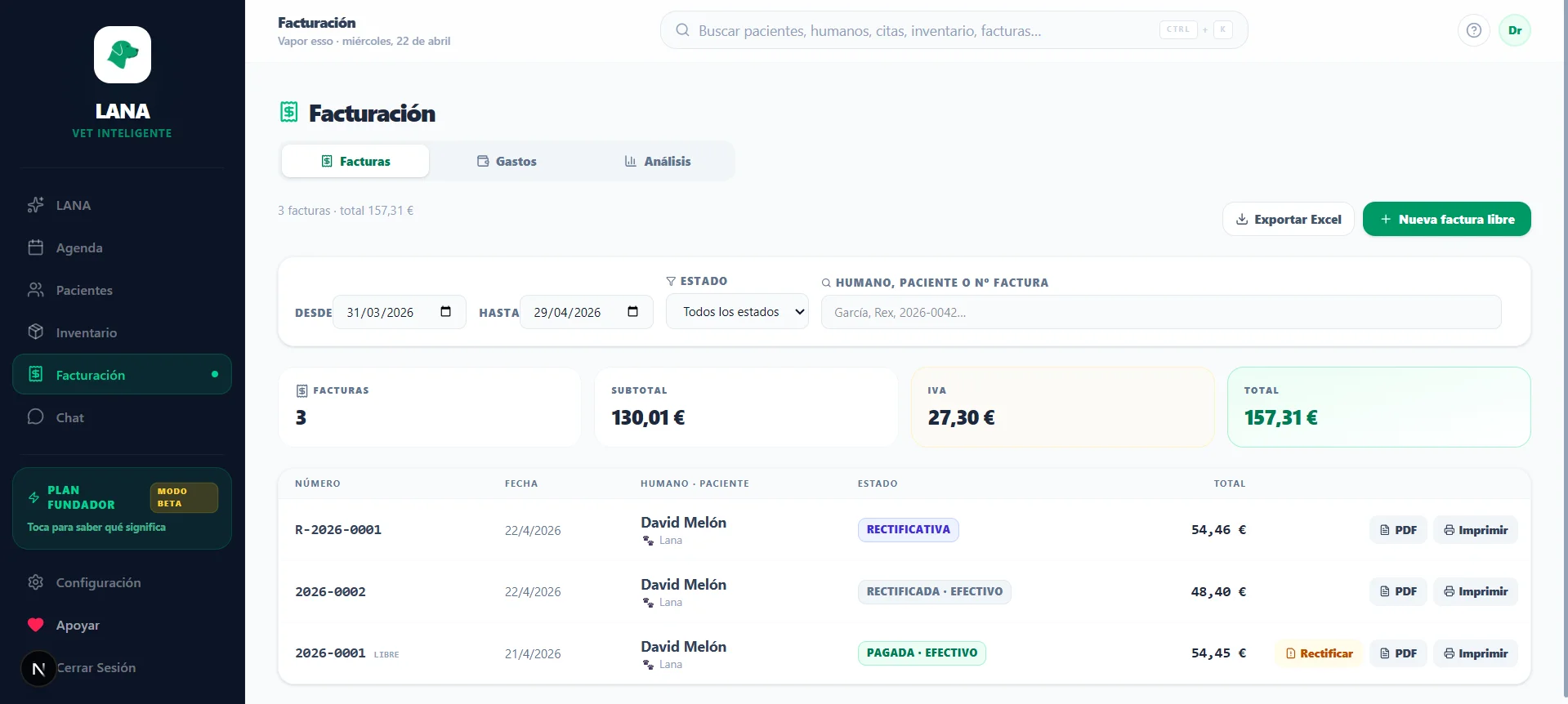Click the Nueva factura libre button
The height and width of the screenshot is (704, 1568).
[1446, 219]
